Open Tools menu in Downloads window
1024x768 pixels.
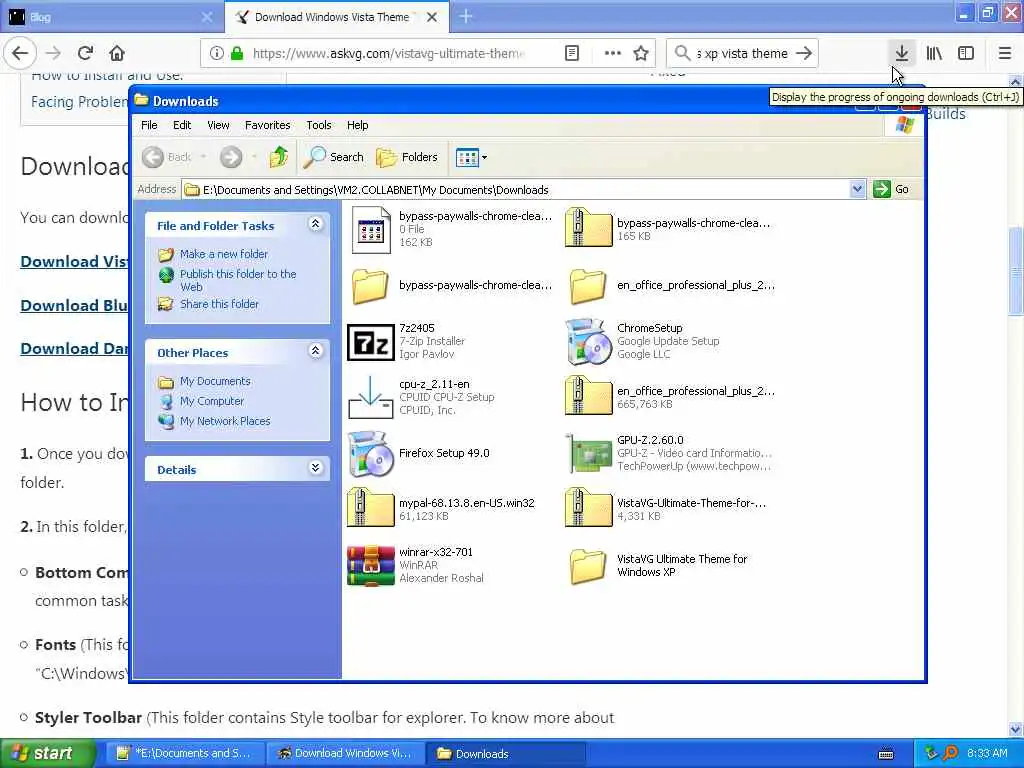[x=319, y=125]
